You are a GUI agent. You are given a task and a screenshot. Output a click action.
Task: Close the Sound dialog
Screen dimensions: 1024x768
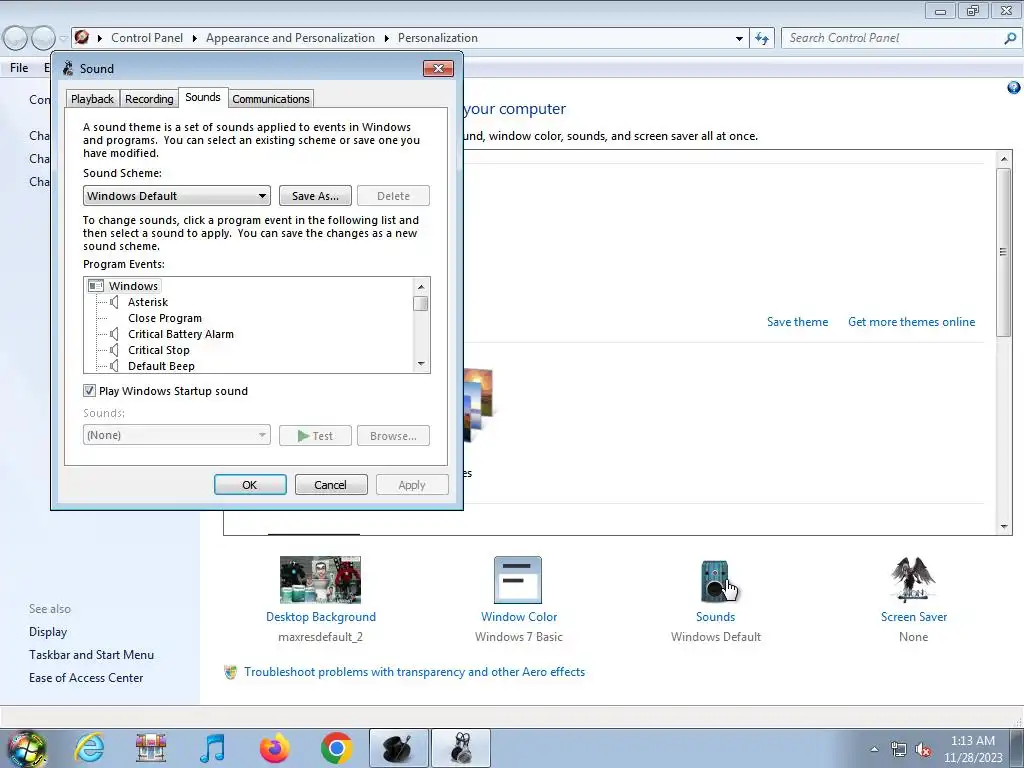(x=438, y=68)
